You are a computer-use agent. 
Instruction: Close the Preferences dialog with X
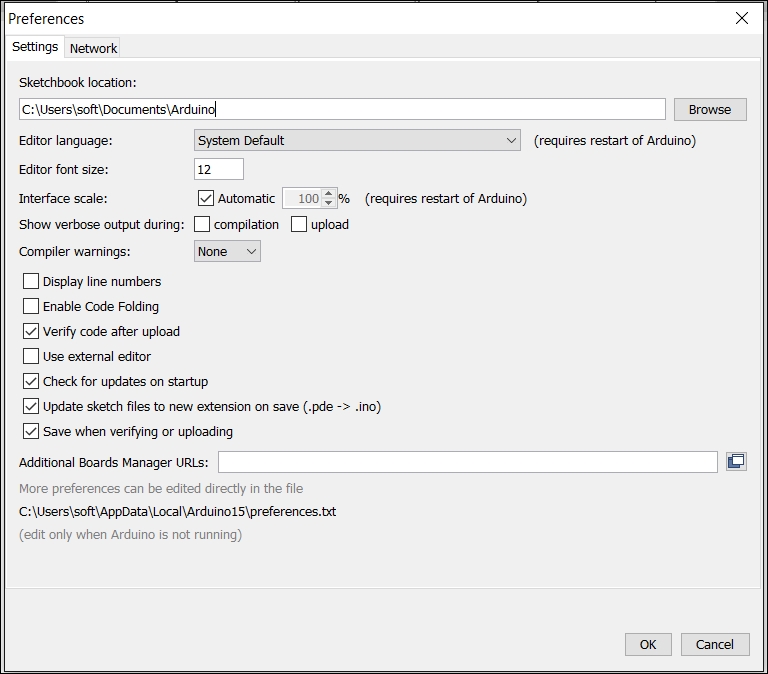coord(742,18)
